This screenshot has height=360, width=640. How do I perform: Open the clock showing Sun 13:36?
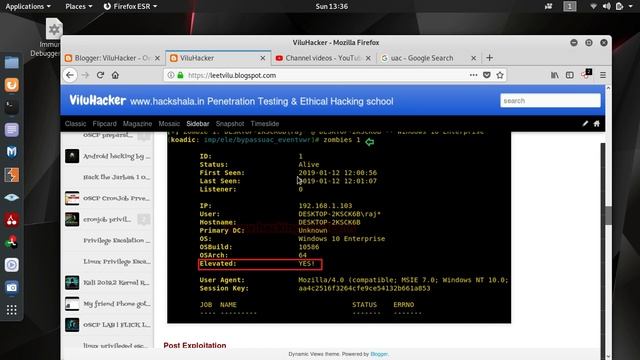coord(331,7)
